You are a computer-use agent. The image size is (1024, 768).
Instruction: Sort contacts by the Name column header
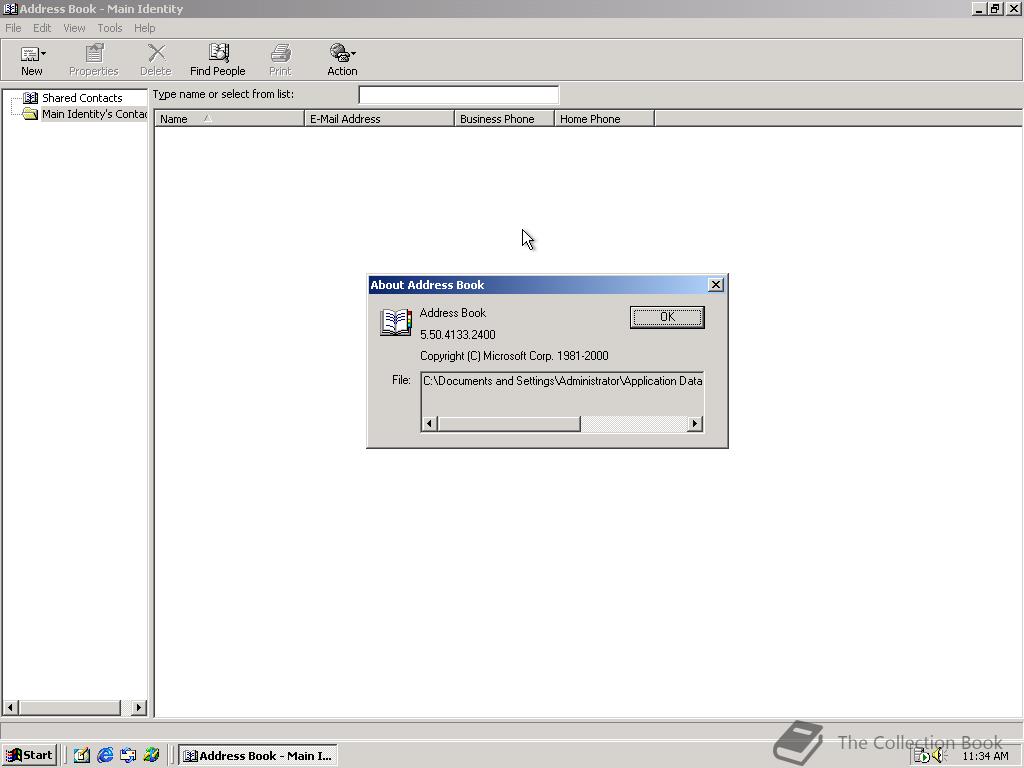click(229, 119)
